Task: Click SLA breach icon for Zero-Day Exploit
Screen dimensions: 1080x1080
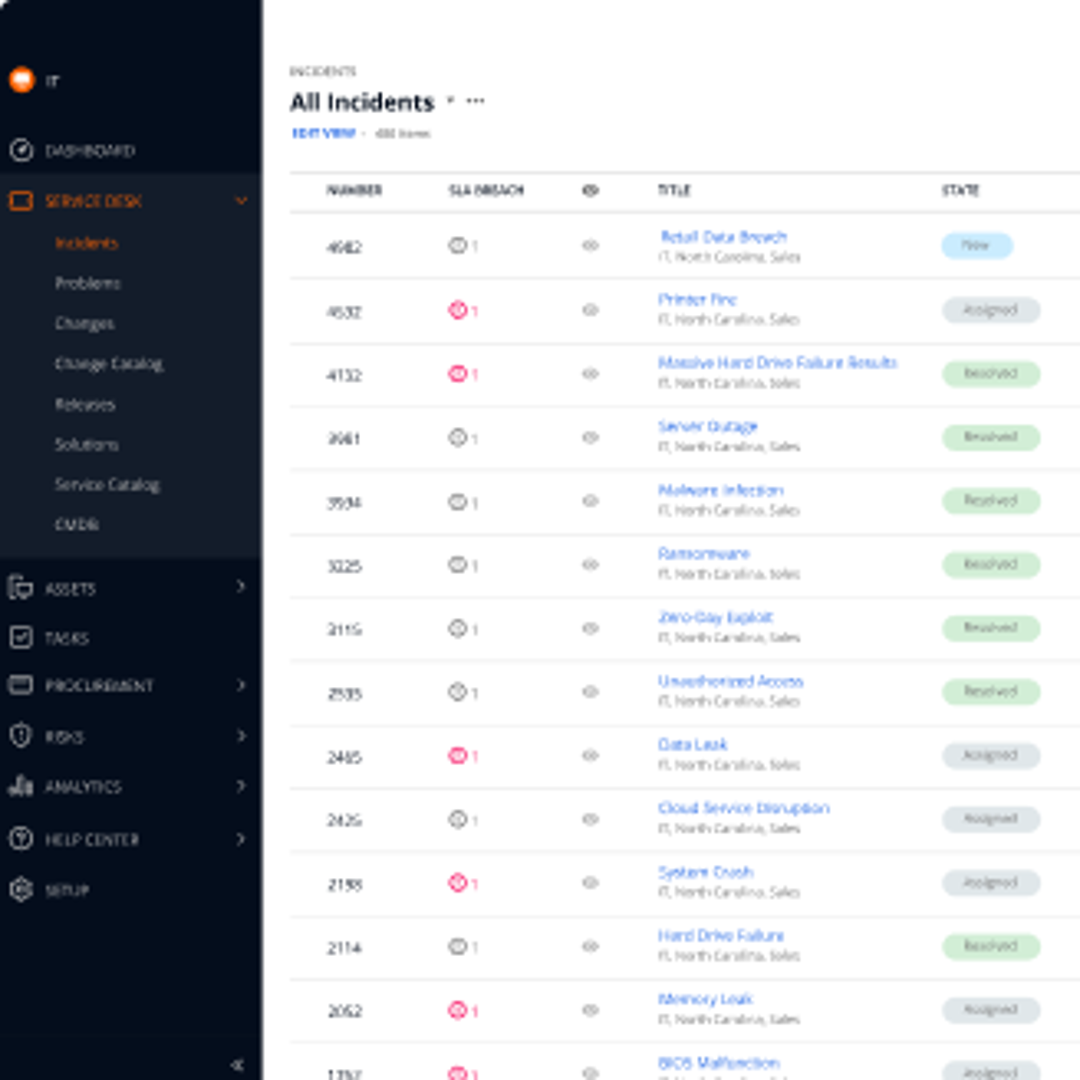Action: click(458, 628)
